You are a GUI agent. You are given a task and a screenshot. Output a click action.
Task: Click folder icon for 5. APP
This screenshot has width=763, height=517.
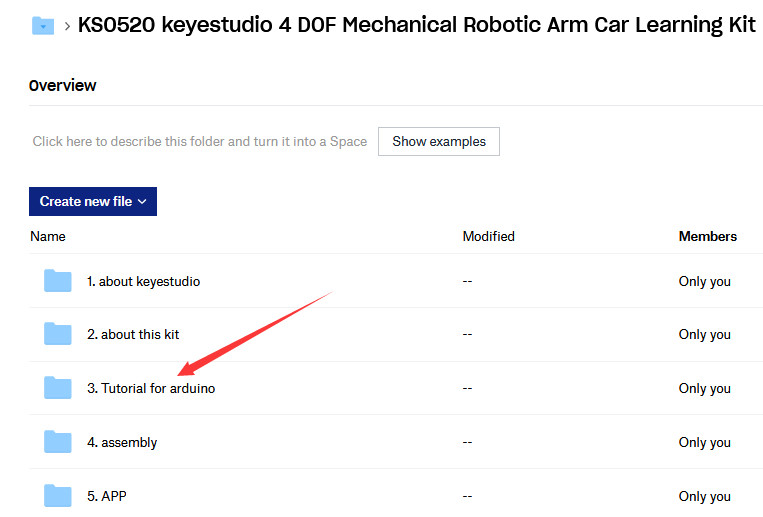[58, 496]
